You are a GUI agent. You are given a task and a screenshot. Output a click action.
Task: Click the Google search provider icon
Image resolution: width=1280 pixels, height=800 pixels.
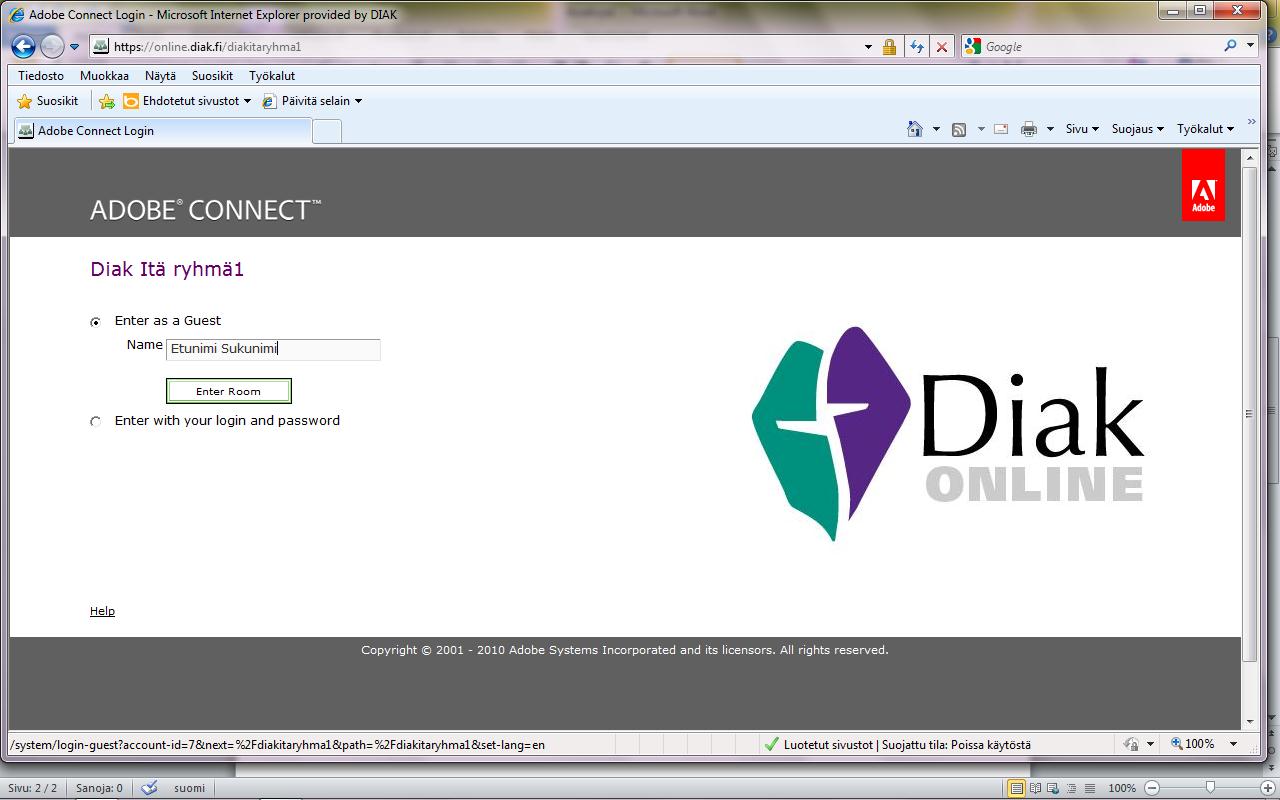coord(973,47)
